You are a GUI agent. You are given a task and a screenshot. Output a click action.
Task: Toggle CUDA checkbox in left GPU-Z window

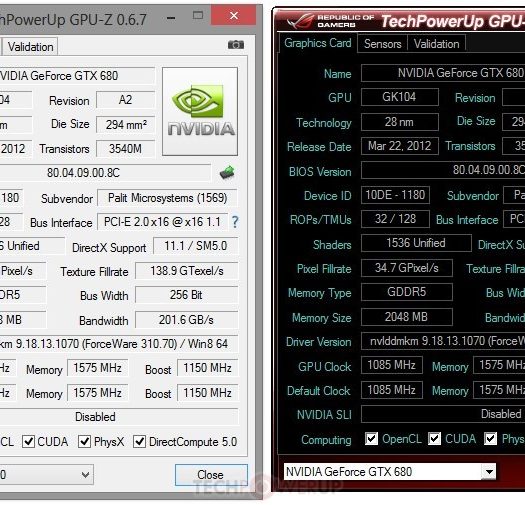point(28,441)
